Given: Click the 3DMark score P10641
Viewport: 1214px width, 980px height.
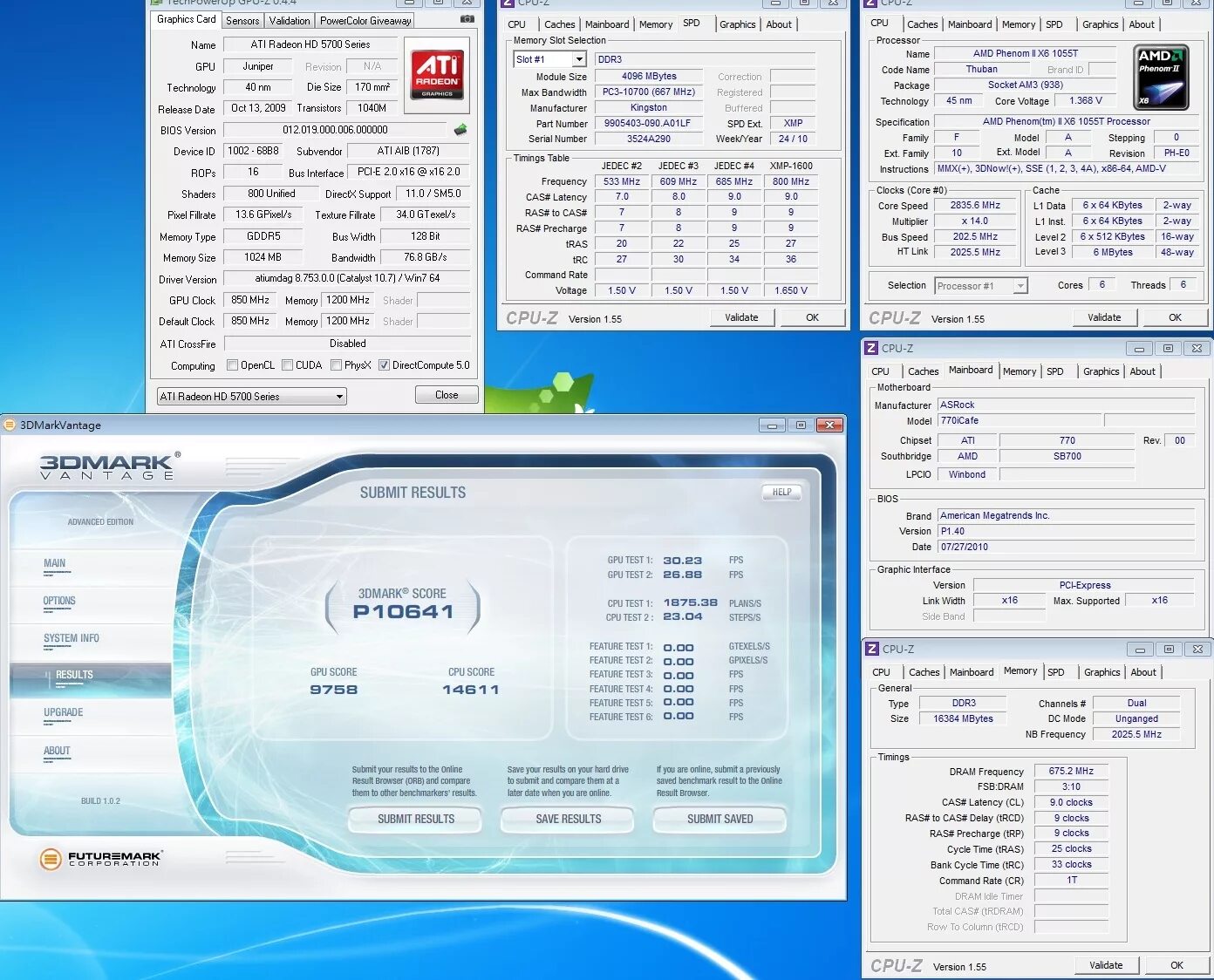Looking at the screenshot, I should click(x=403, y=612).
